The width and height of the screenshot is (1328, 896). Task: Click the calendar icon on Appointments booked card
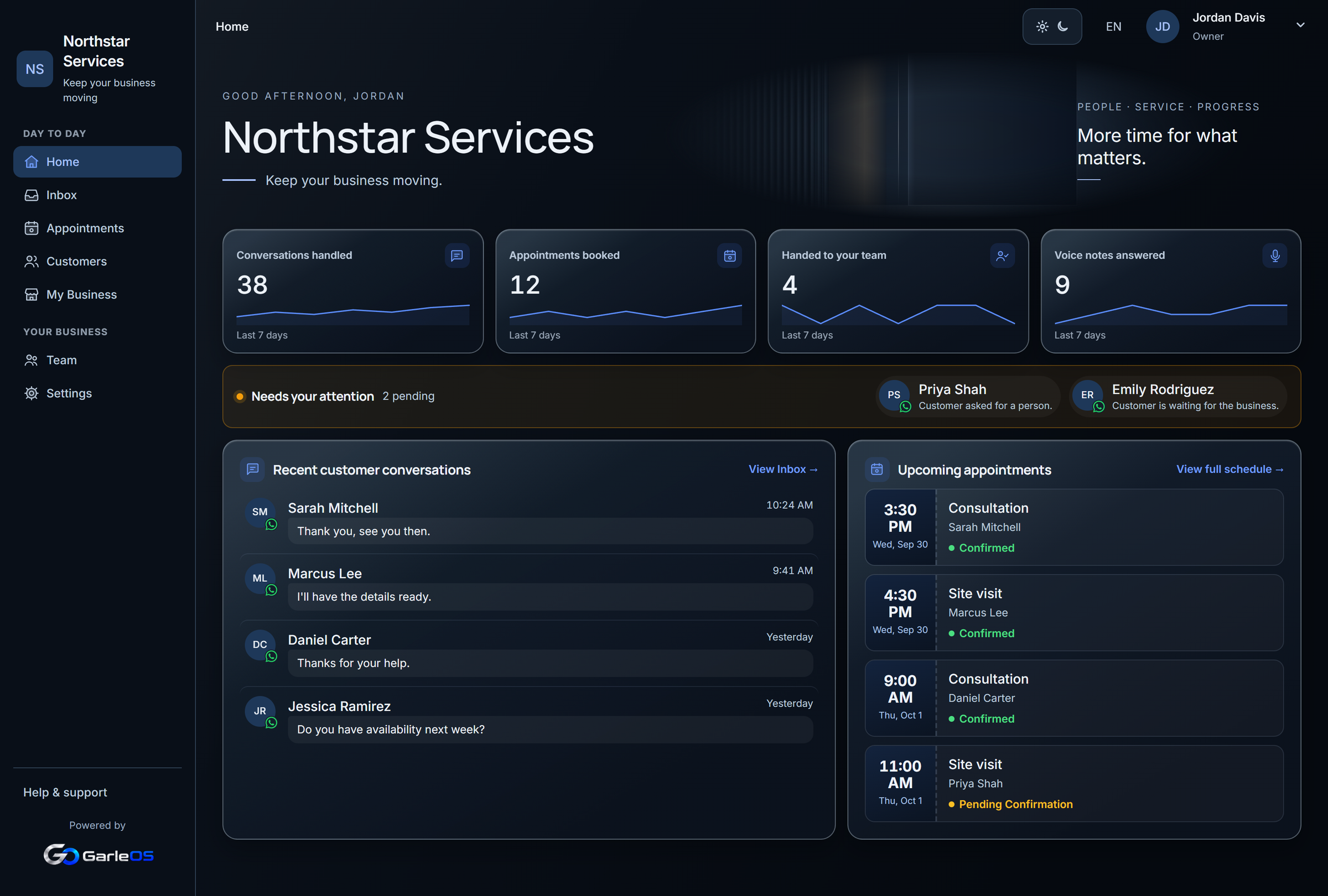[729, 256]
